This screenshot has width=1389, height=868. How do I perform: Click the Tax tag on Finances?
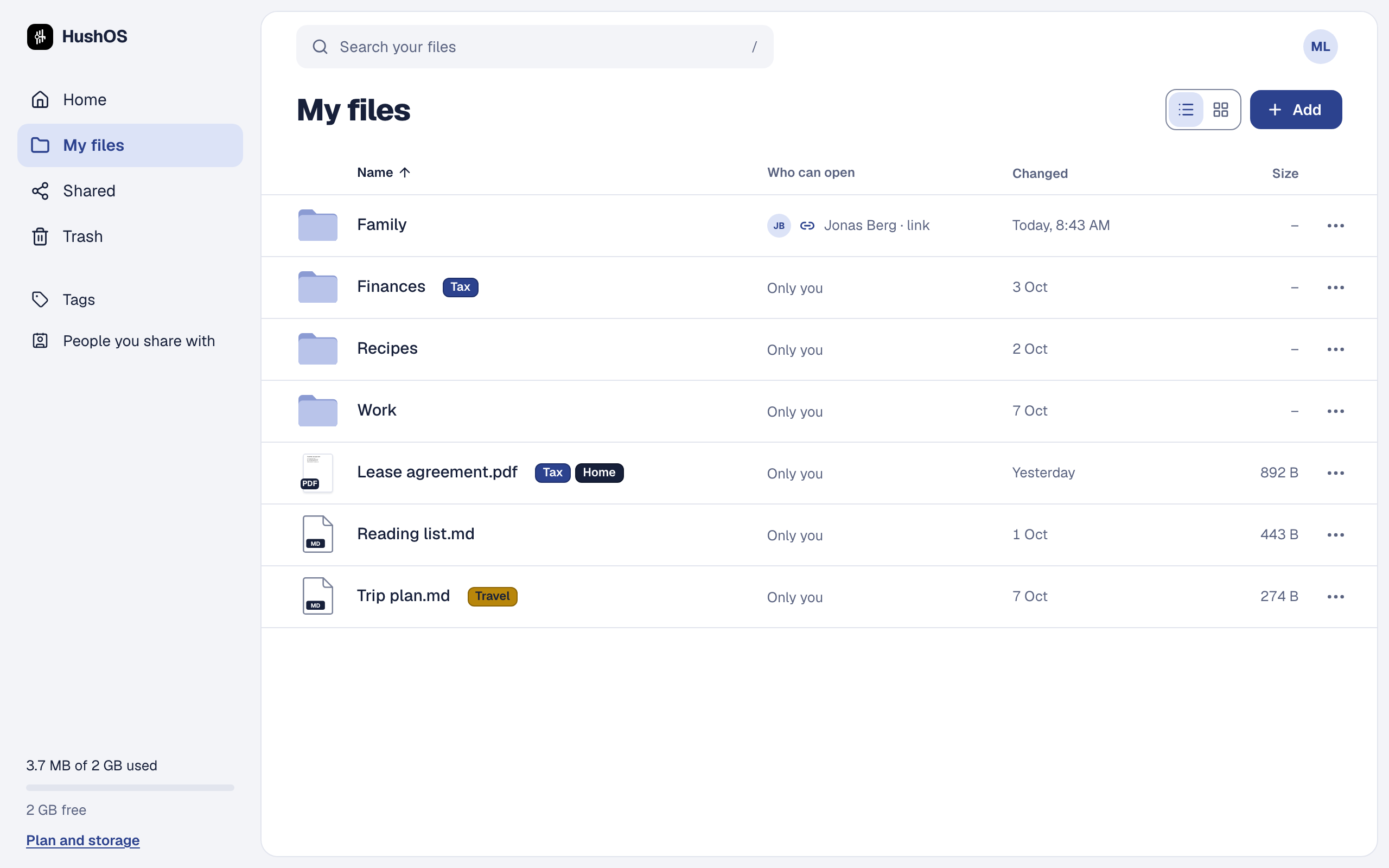click(x=460, y=287)
